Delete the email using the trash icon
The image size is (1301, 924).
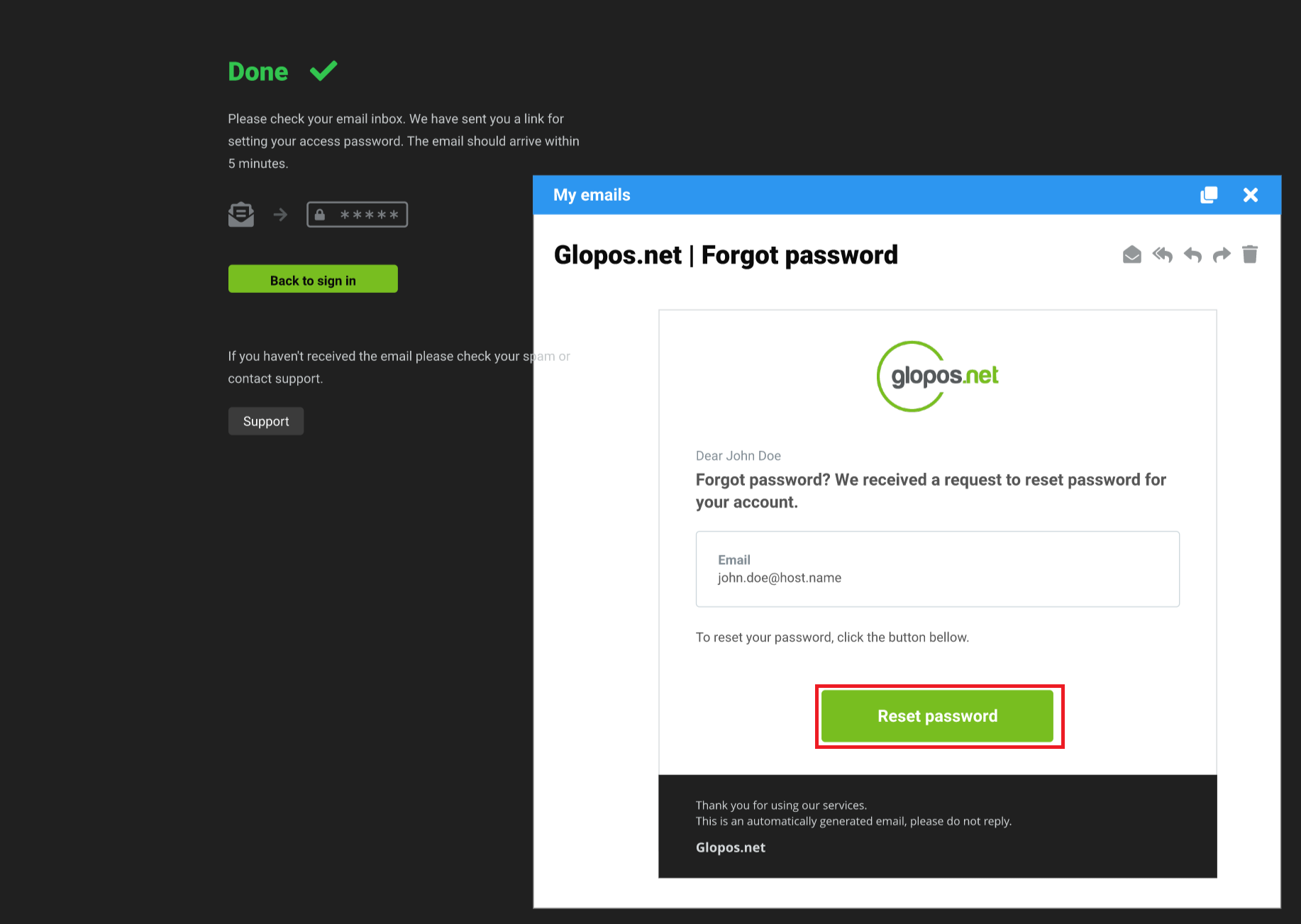point(1250,254)
